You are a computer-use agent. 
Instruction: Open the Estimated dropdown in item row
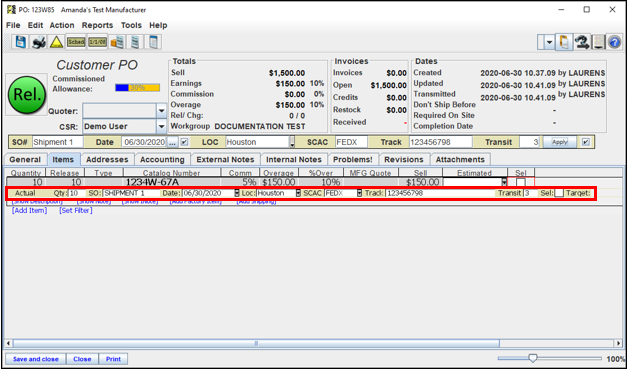504,182
